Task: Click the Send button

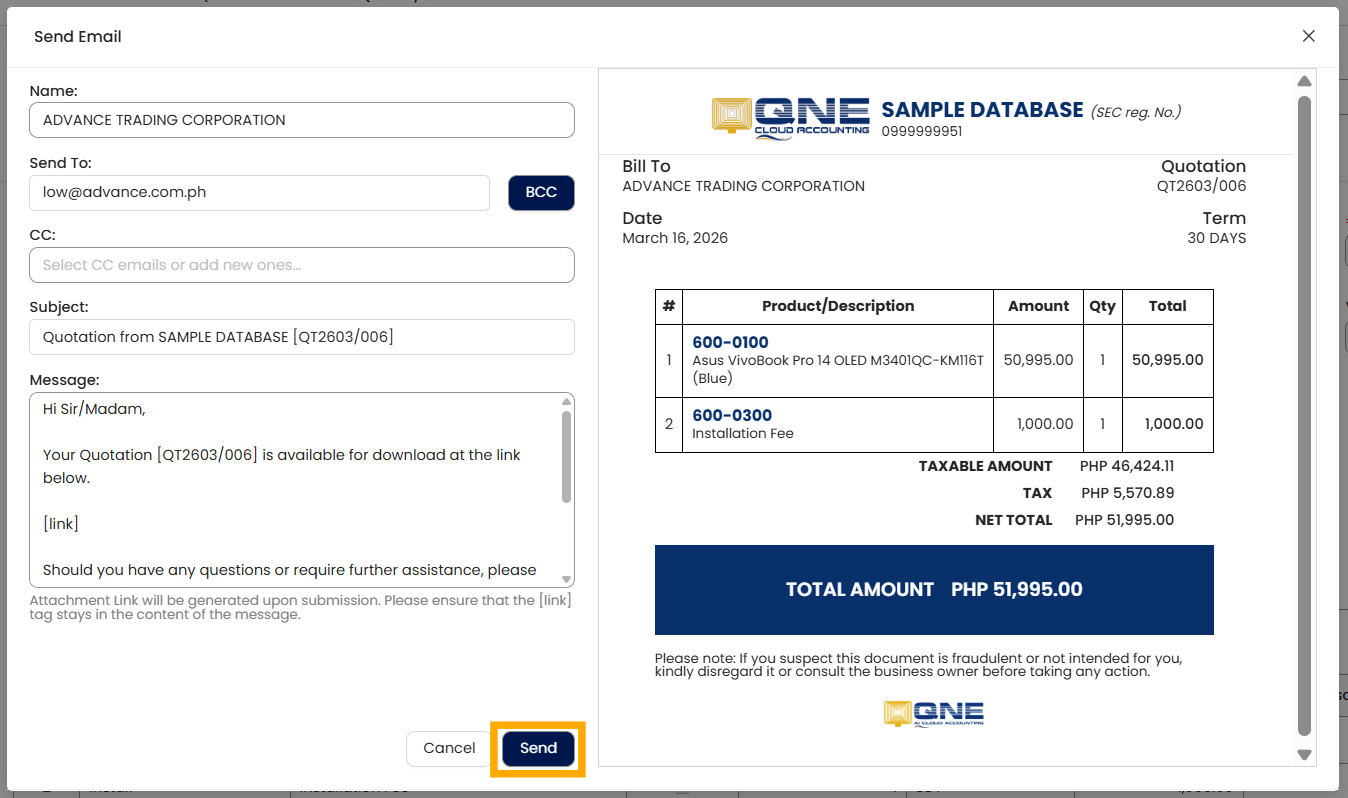Action: point(538,748)
